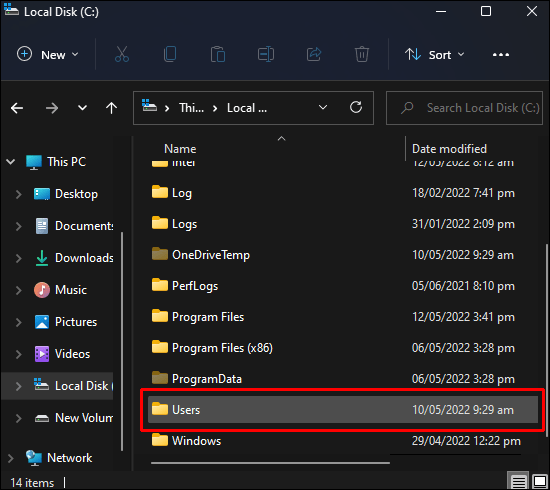Click the Search Local Disk field
Screen dimensions: 550x490
[x=464, y=108]
